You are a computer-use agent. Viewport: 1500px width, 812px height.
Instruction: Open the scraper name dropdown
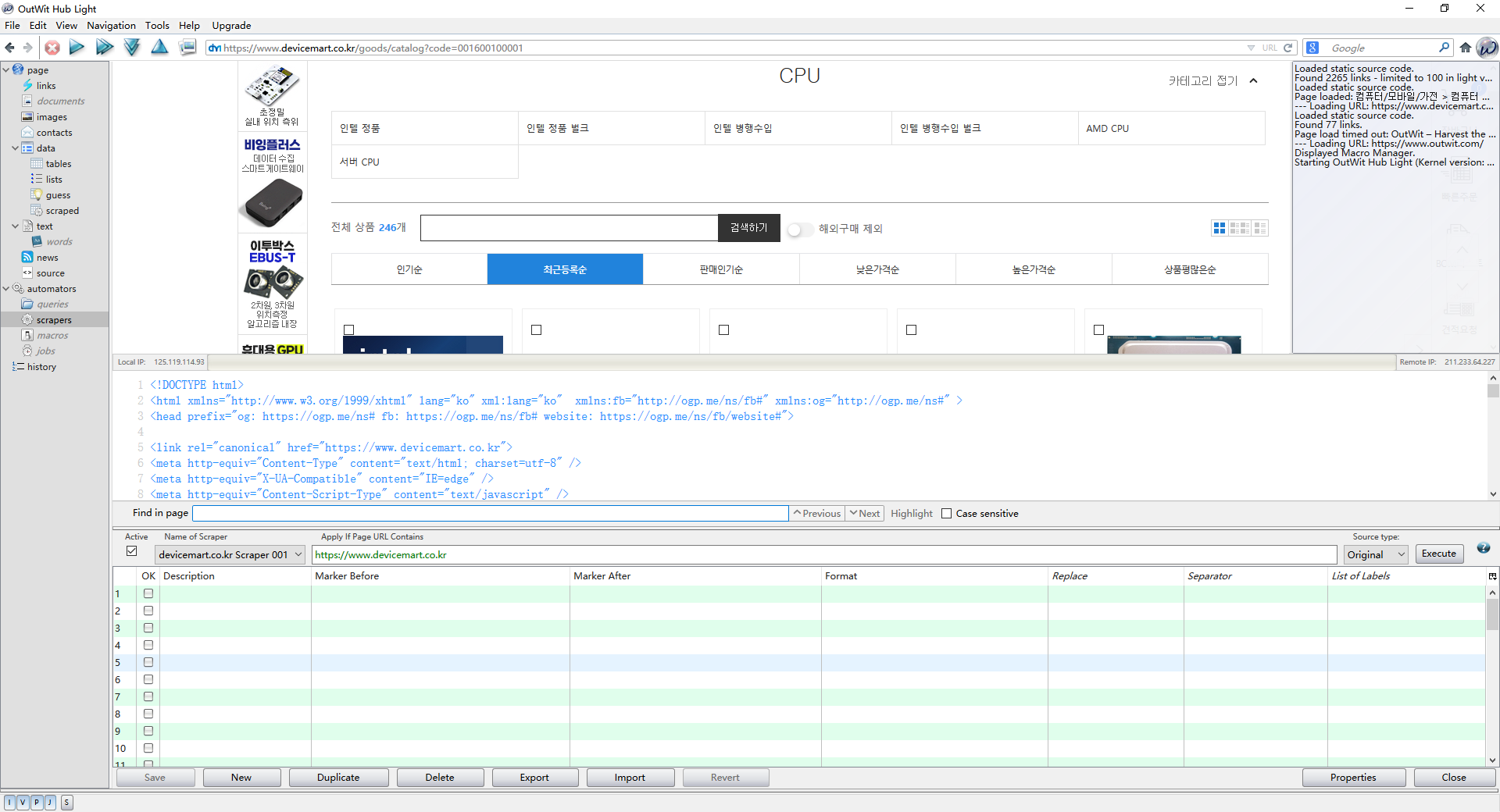[x=230, y=555]
